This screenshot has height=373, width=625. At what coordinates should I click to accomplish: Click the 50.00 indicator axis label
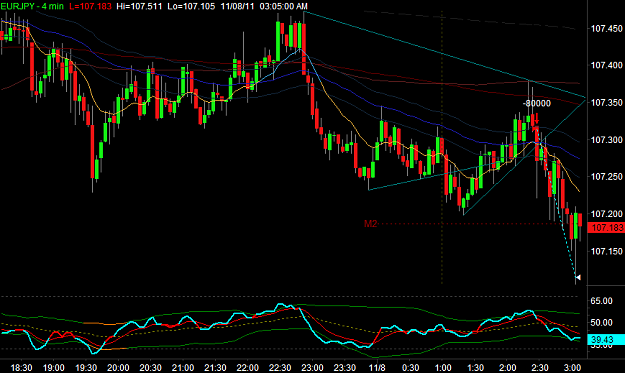601,322
